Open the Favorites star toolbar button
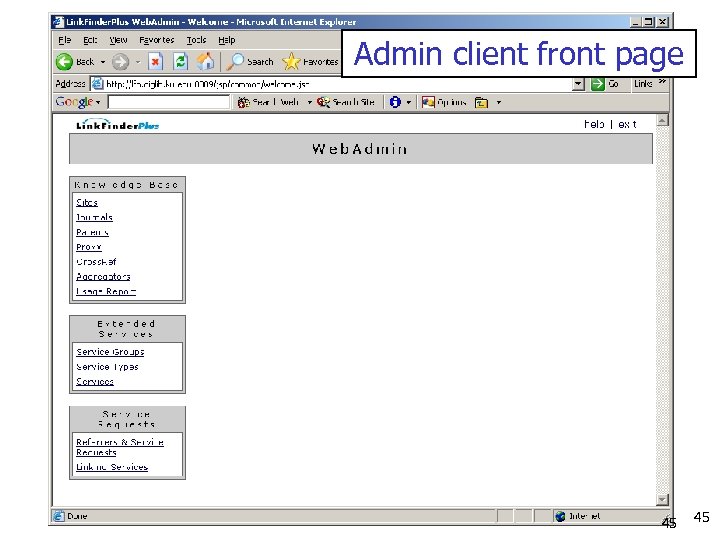 (x=310, y=62)
